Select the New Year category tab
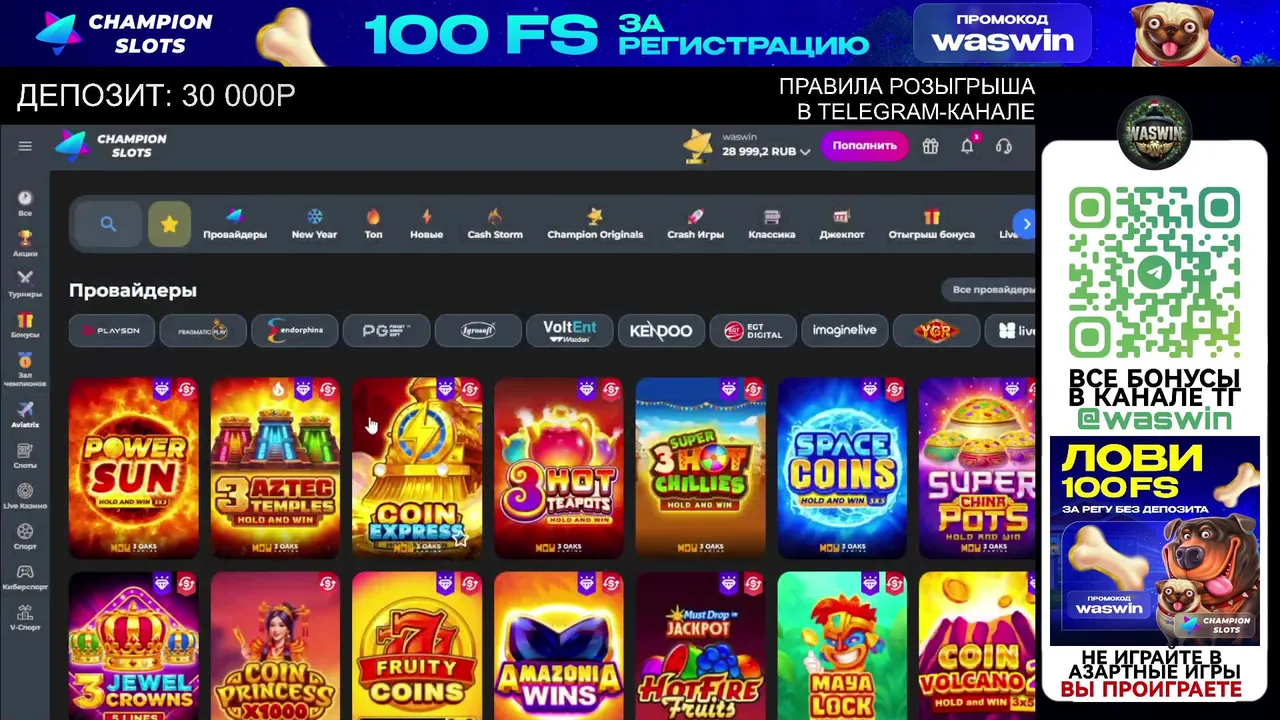Image resolution: width=1280 pixels, height=720 pixels. [x=314, y=224]
